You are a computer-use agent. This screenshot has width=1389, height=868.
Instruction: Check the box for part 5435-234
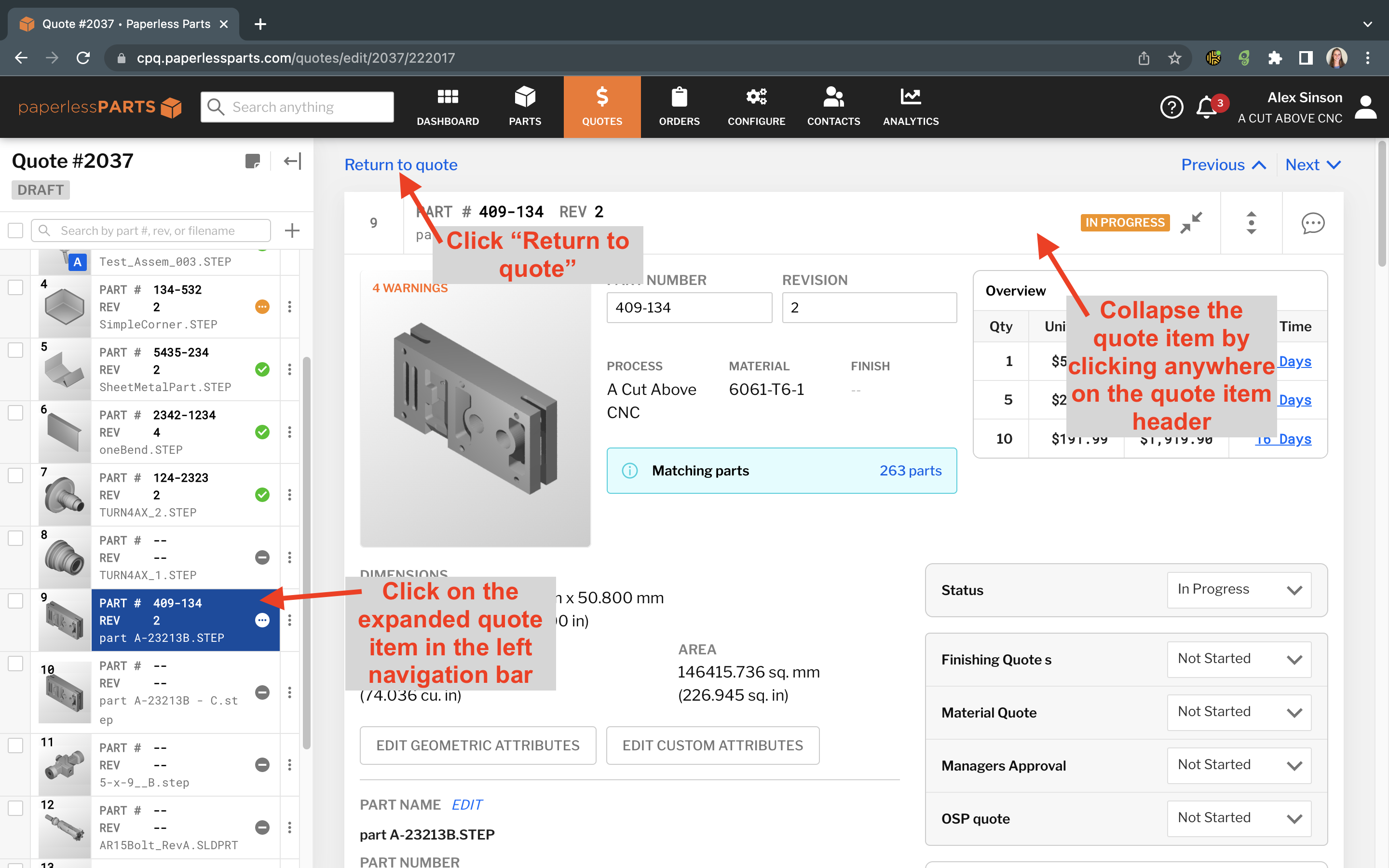click(15, 350)
